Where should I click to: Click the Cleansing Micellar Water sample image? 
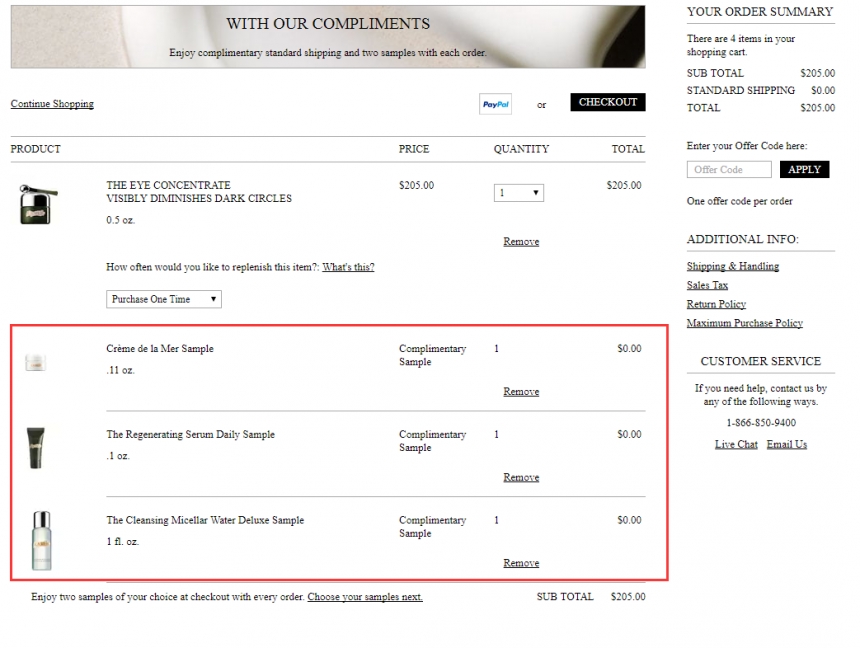click(x=40, y=540)
